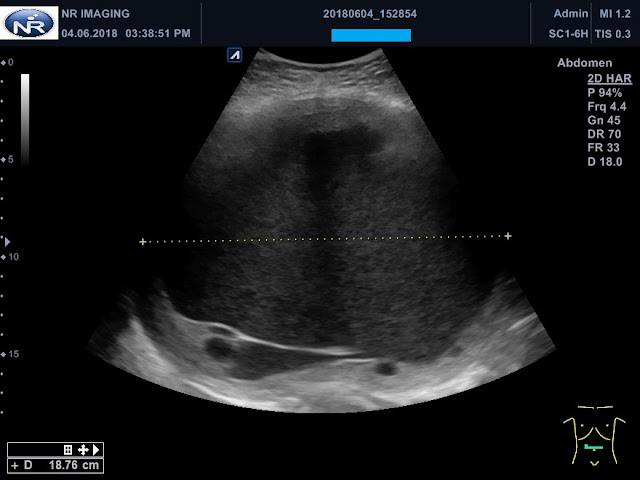This screenshot has width=640, height=480.
Task: Select the Gn 45 gain parameter
Action: point(604,120)
